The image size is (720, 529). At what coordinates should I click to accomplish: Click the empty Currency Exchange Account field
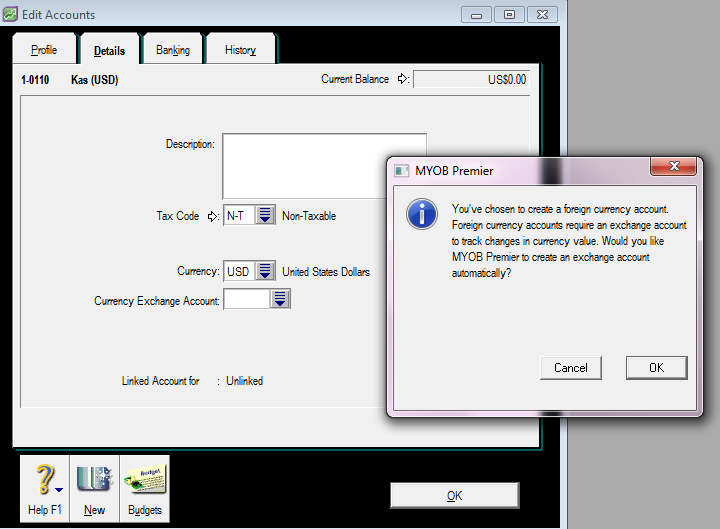247,299
